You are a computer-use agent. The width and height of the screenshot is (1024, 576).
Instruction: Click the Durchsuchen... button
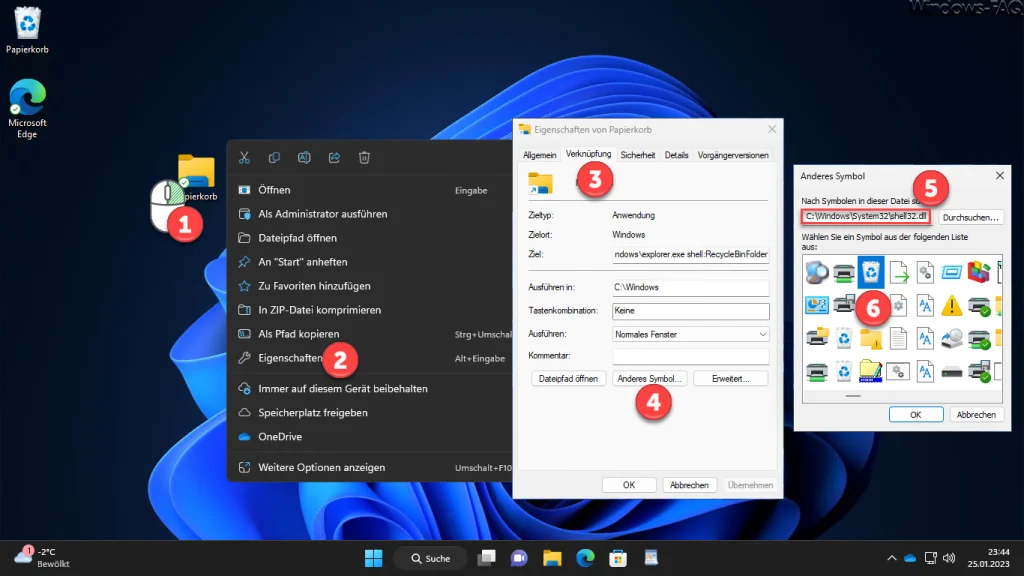(x=970, y=217)
